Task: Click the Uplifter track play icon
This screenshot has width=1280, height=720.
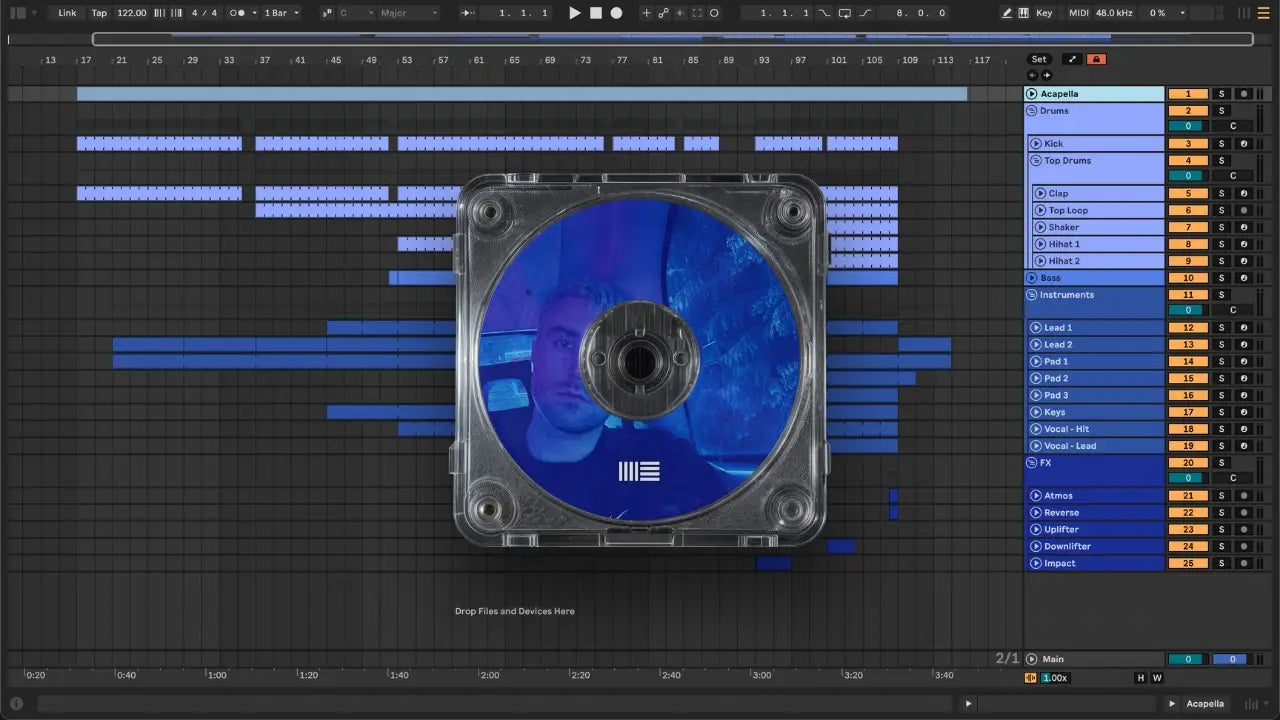Action: tap(1036, 530)
